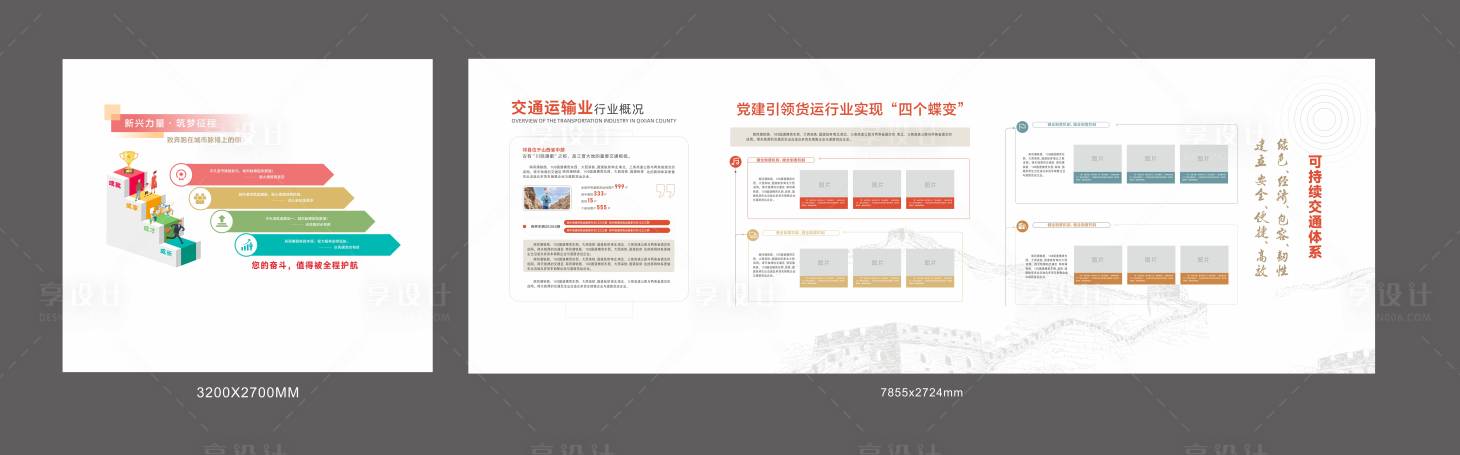Screen dimensions: 1460x455
Task: Click the Overview of the Transportation Industry subtitle
Action: click(595, 121)
